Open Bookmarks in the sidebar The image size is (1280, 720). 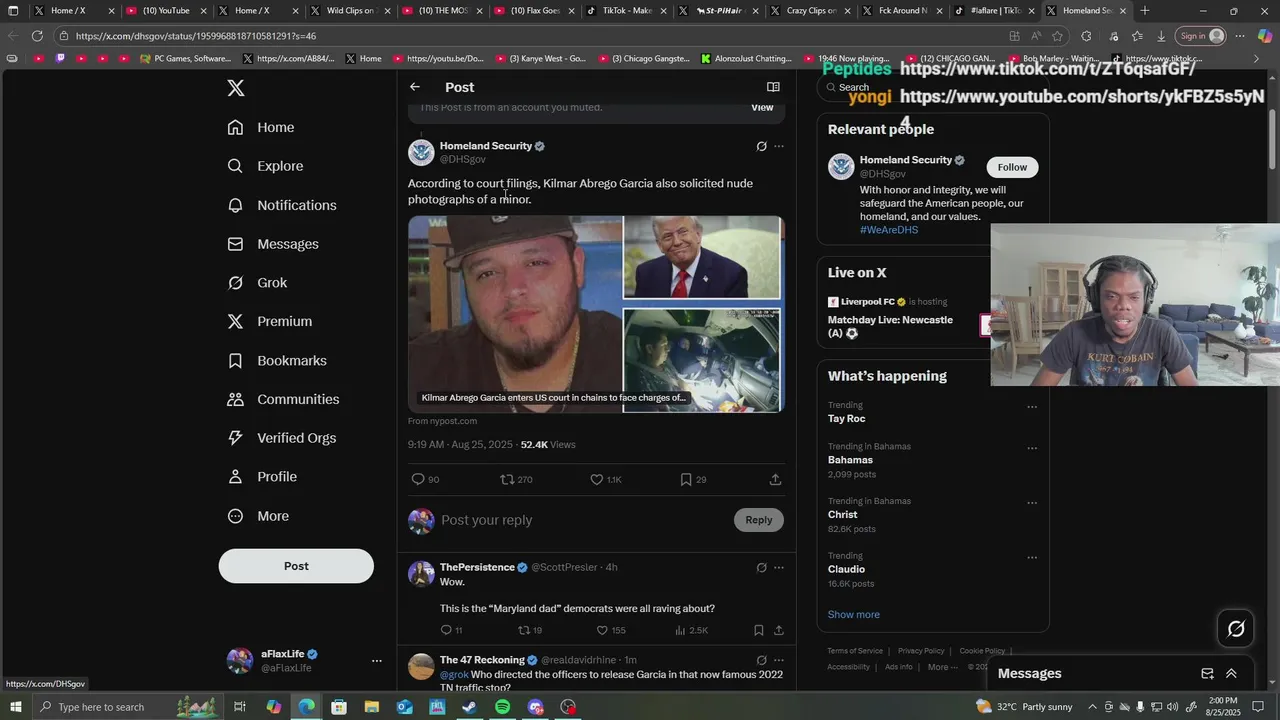[277, 360]
